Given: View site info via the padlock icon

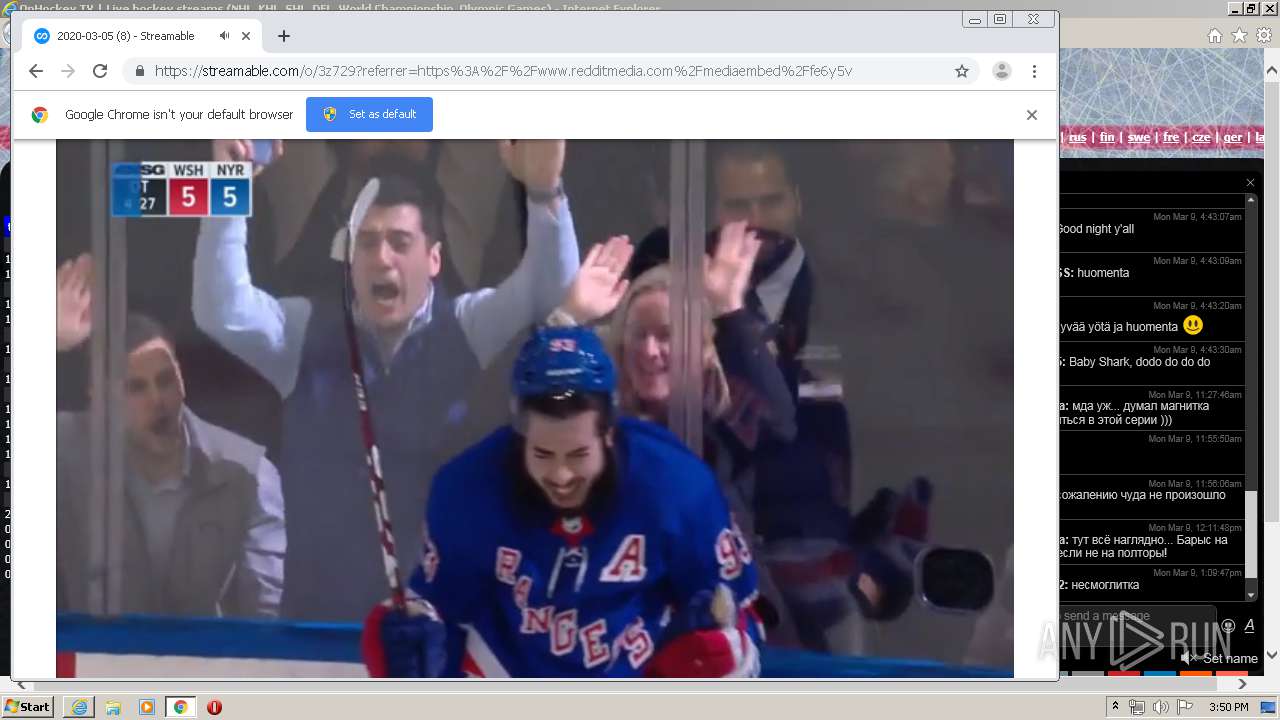Looking at the screenshot, I should click(140, 71).
